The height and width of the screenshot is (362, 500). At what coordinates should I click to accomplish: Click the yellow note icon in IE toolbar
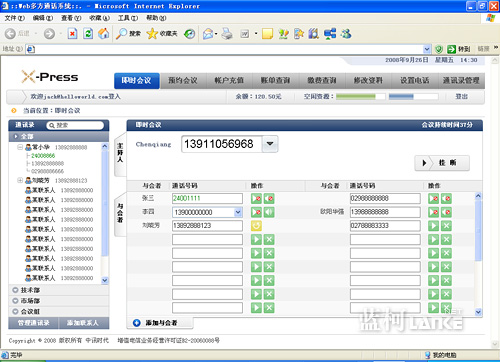coord(267,33)
